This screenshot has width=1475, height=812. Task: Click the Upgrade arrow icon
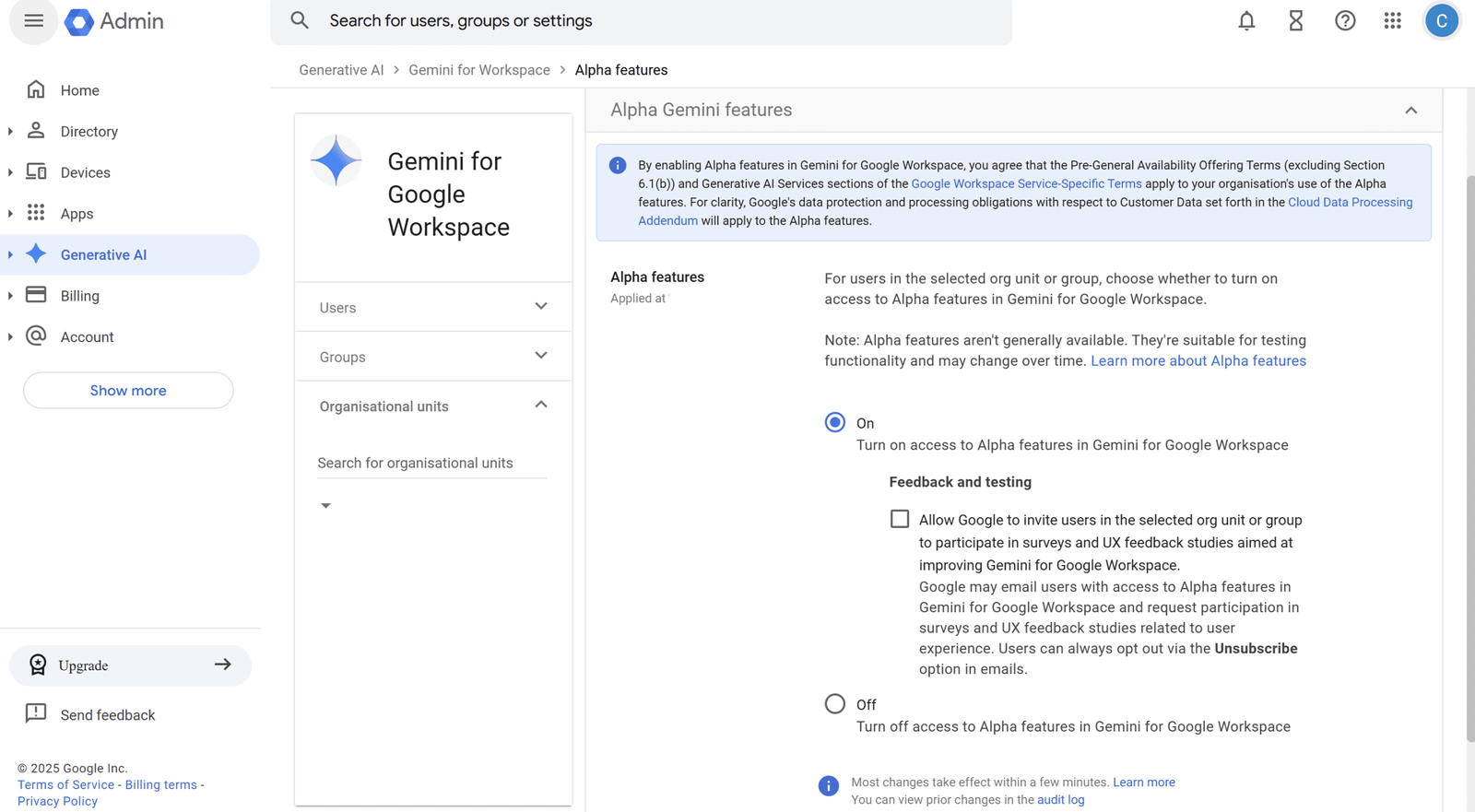[223, 665]
